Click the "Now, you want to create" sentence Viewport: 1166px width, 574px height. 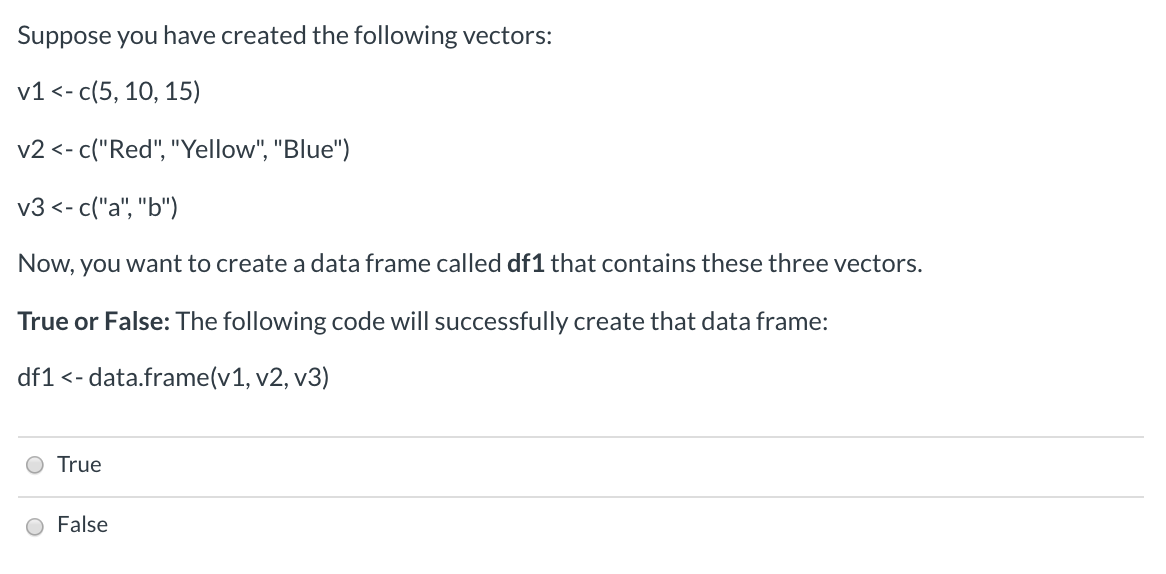coord(470,263)
